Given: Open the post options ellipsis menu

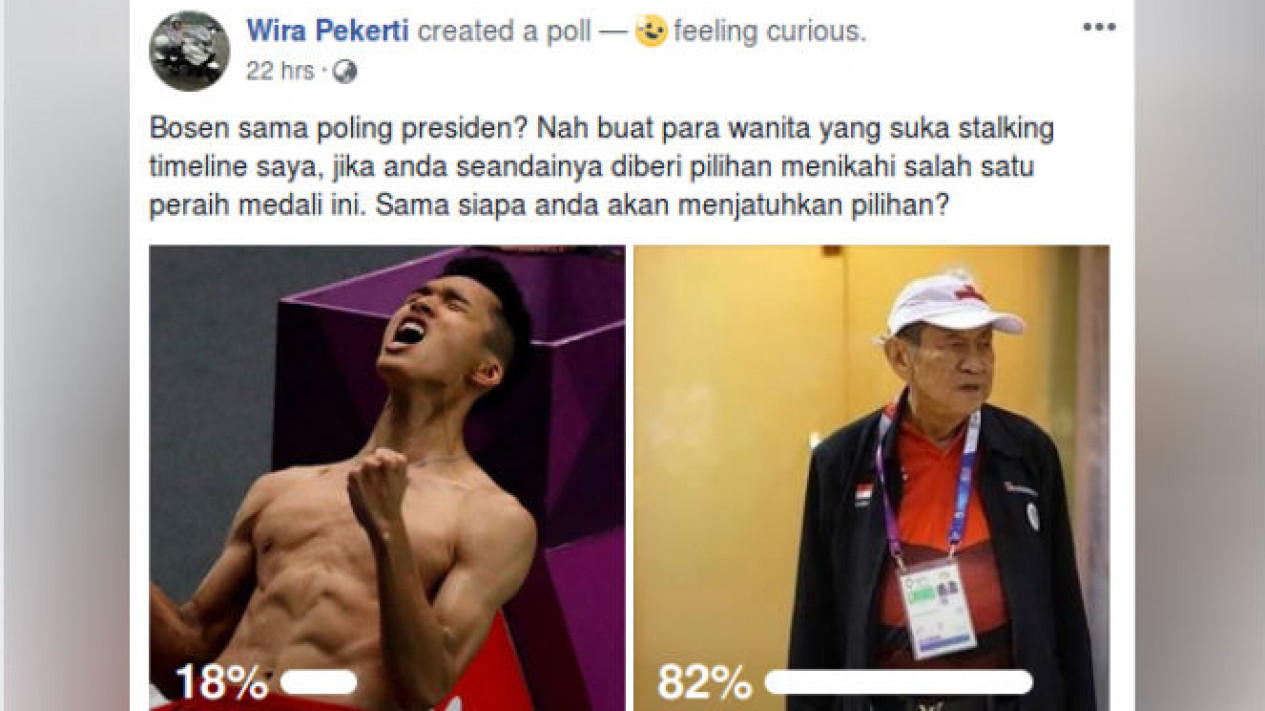Looking at the screenshot, I should point(1098,28).
